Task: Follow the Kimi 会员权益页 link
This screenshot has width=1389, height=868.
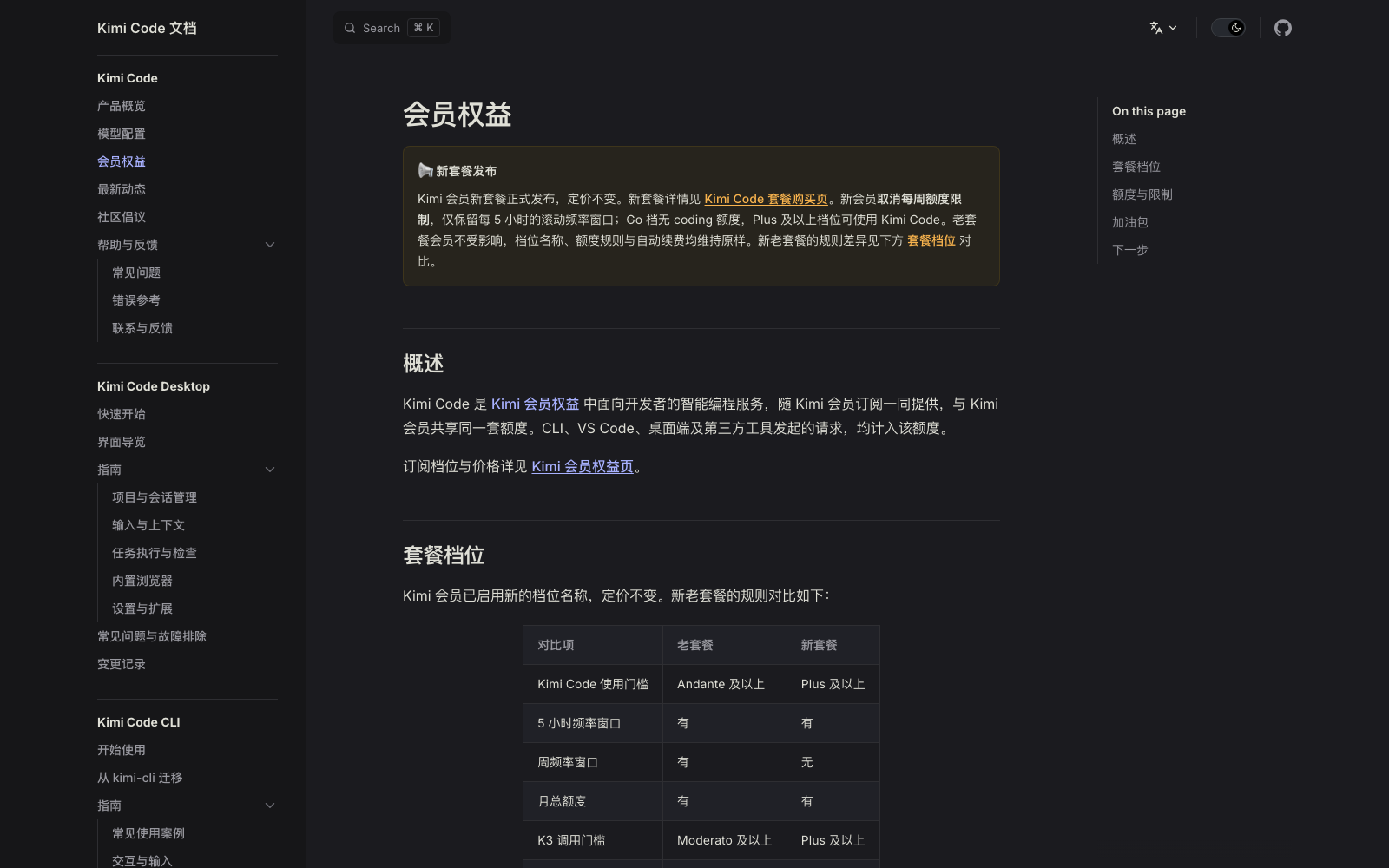Action: coord(583,466)
